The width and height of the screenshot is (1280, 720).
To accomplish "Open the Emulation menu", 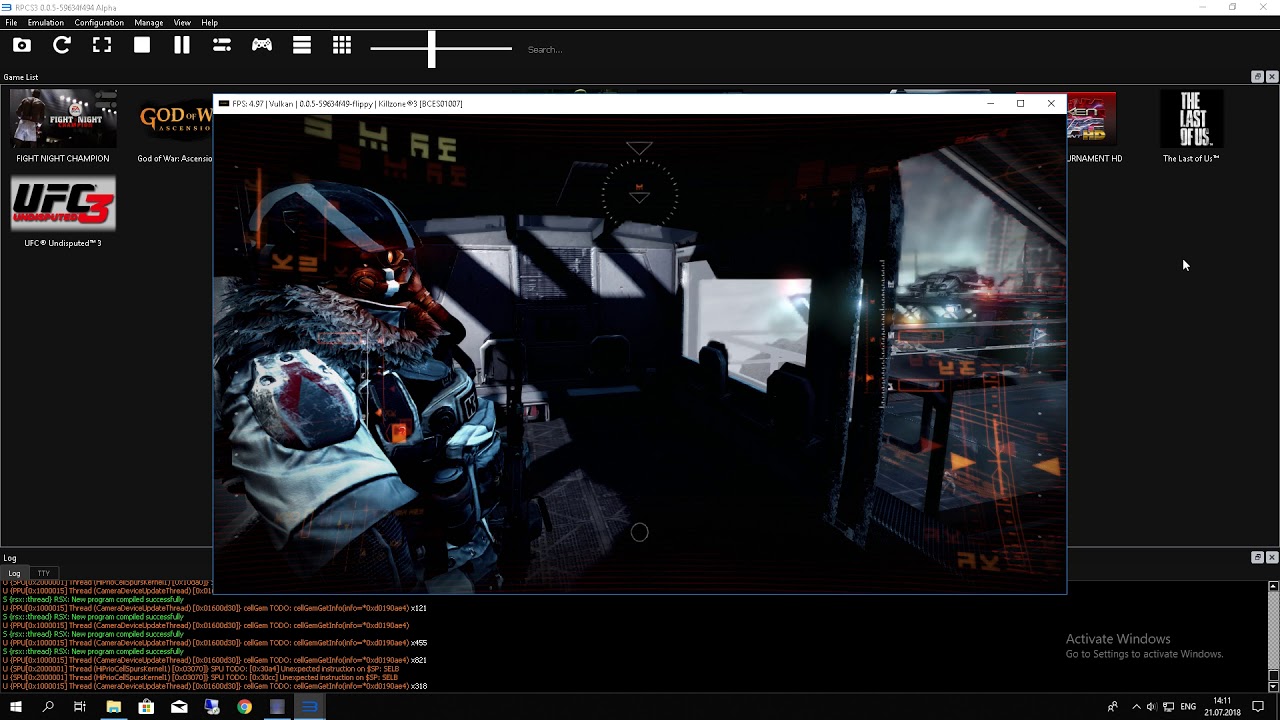I will tap(46, 22).
